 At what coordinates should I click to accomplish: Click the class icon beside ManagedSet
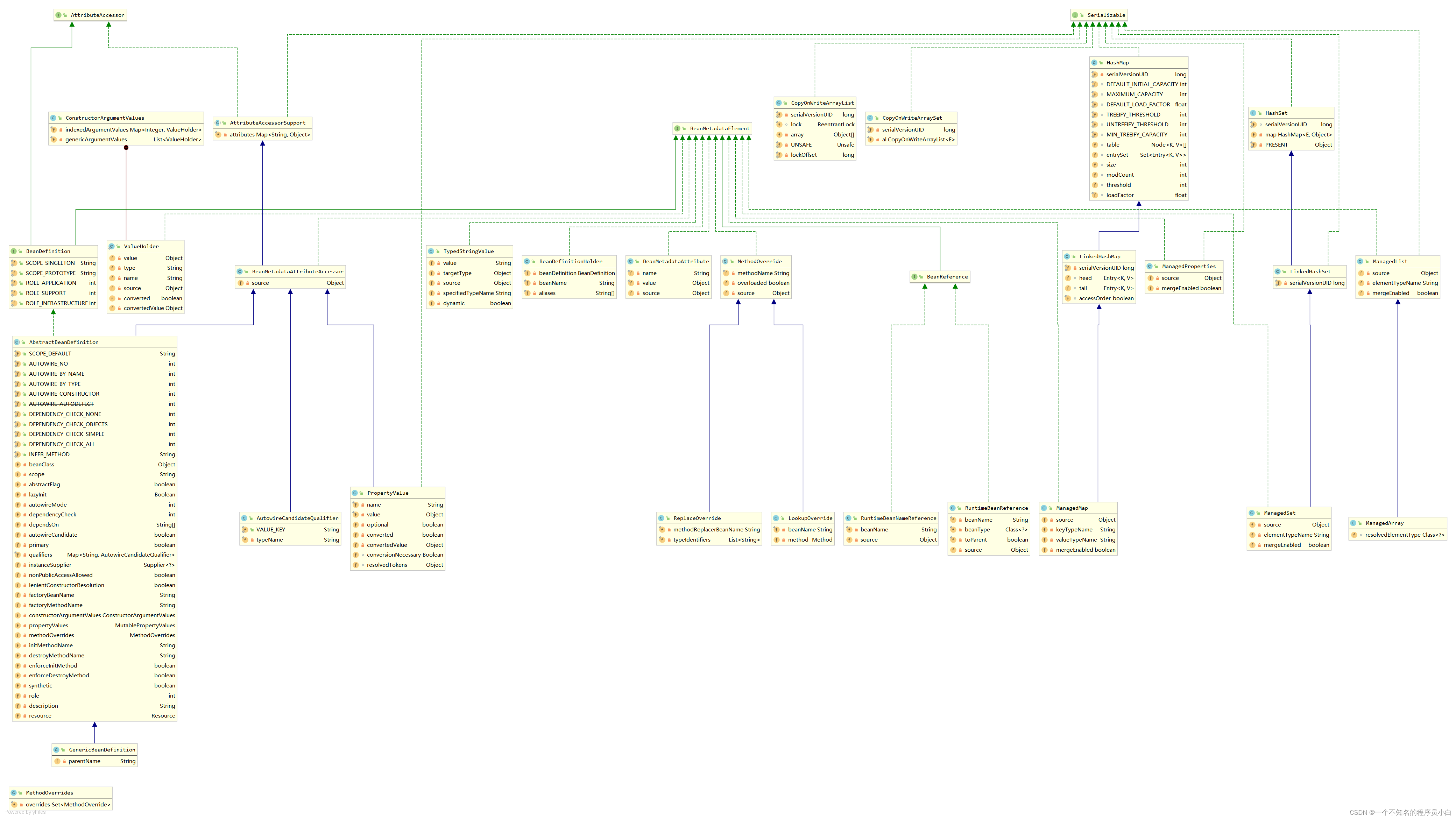pyautogui.click(x=1252, y=513)
